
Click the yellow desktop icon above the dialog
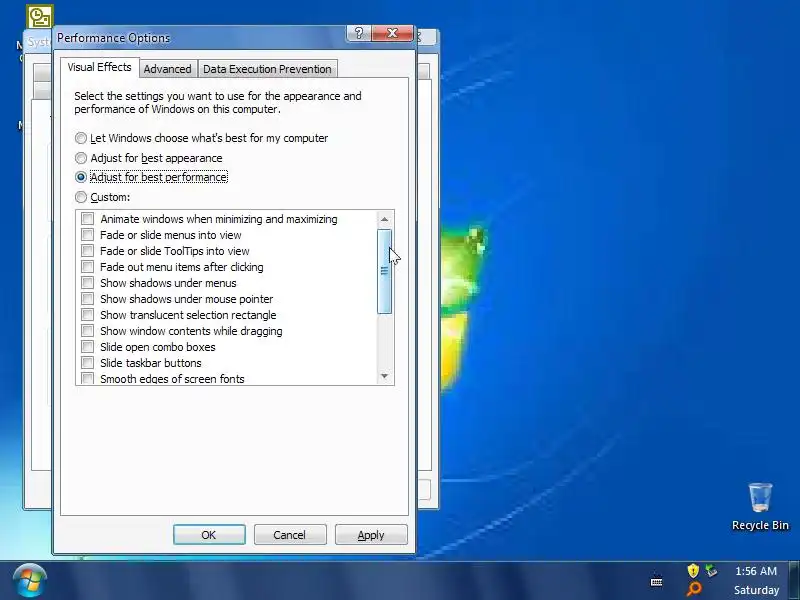39,17
